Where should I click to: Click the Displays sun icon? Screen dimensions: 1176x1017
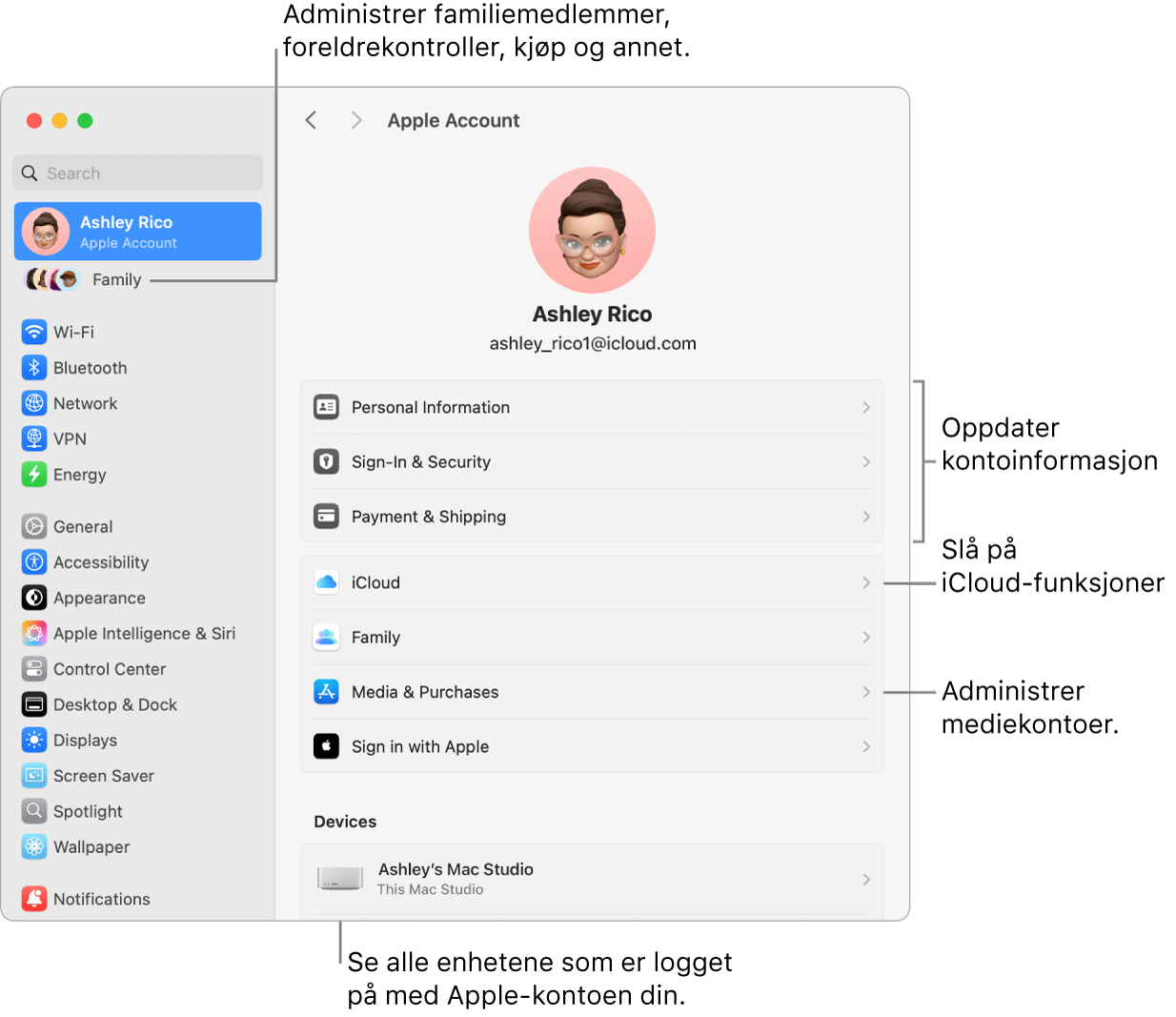pos(34,740)
